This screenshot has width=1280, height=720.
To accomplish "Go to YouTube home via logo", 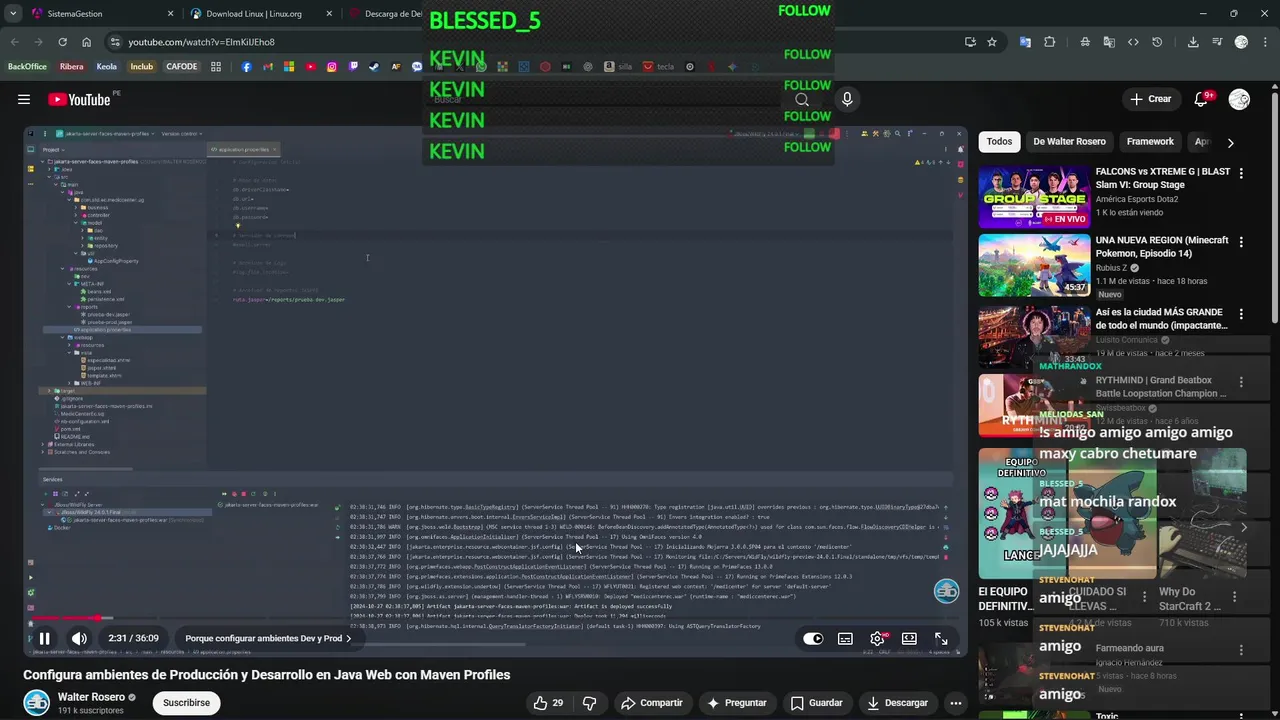I will 79,99.
